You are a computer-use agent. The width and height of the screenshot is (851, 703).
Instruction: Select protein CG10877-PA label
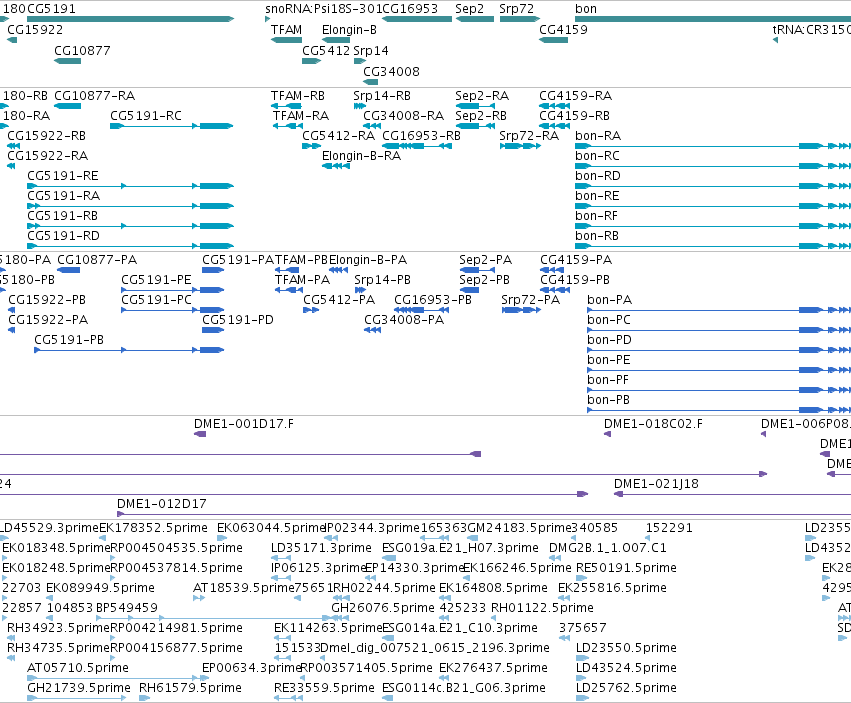pyautogui.click(x=97, y=260)
